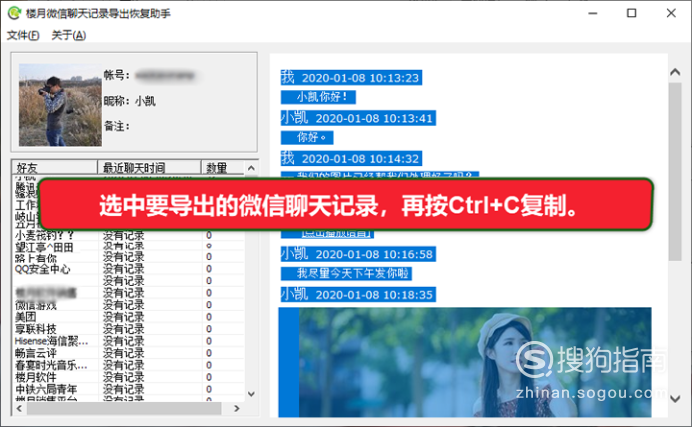This screenshot has height=427, width=692.
Task: Select friend row QQ安全中心
Action: point(128,269)
